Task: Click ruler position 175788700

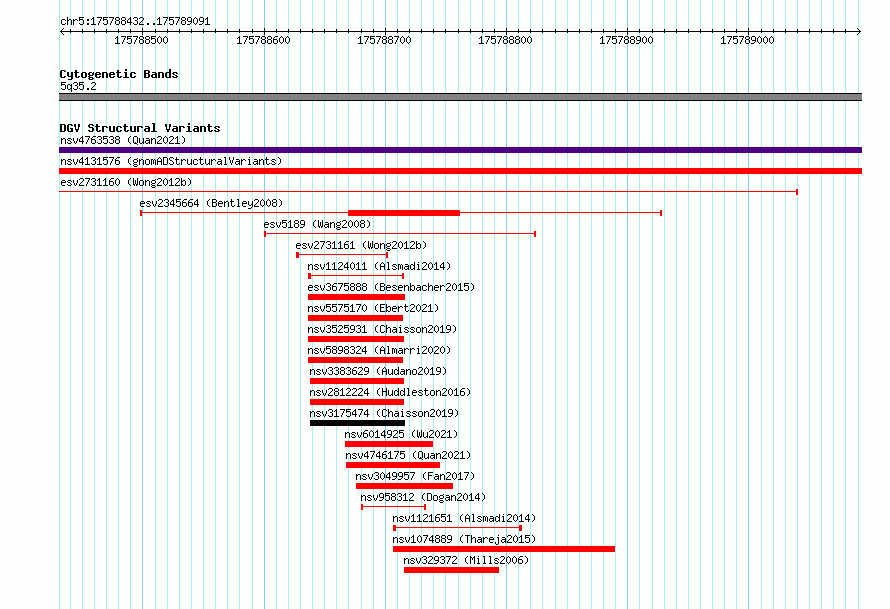Action: 384,40
